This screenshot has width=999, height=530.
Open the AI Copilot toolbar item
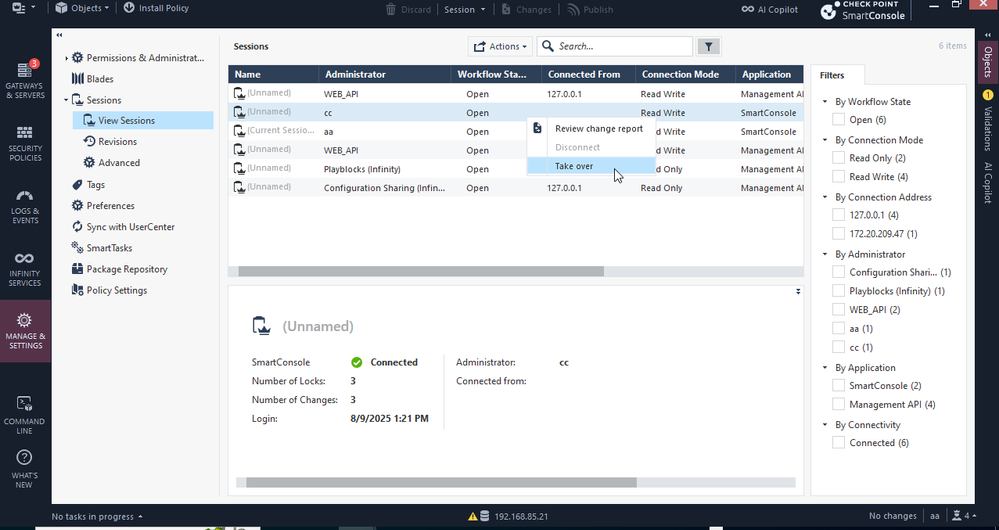770,9
